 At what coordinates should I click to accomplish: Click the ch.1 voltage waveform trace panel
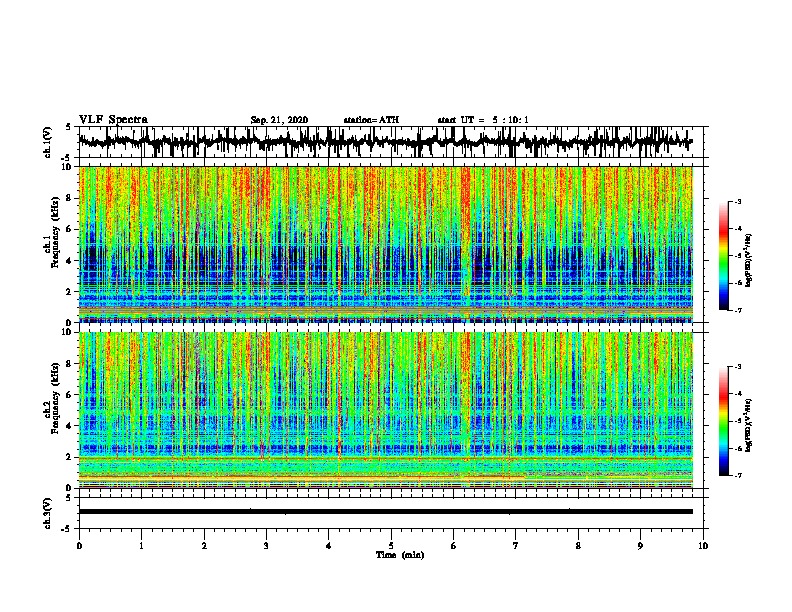point(393,142)
